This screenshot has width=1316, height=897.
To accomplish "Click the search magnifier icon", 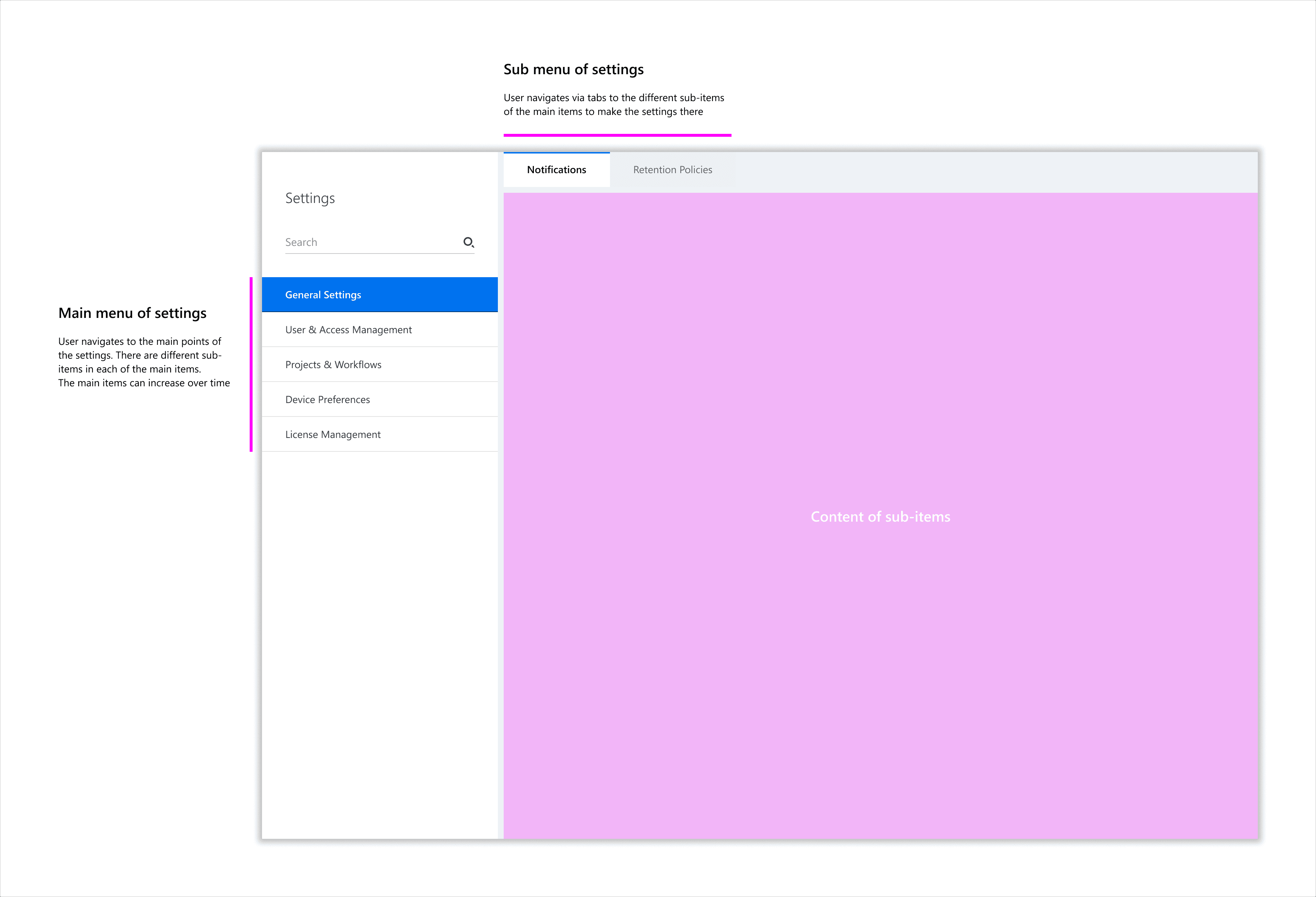I will (x=468, y=242).
